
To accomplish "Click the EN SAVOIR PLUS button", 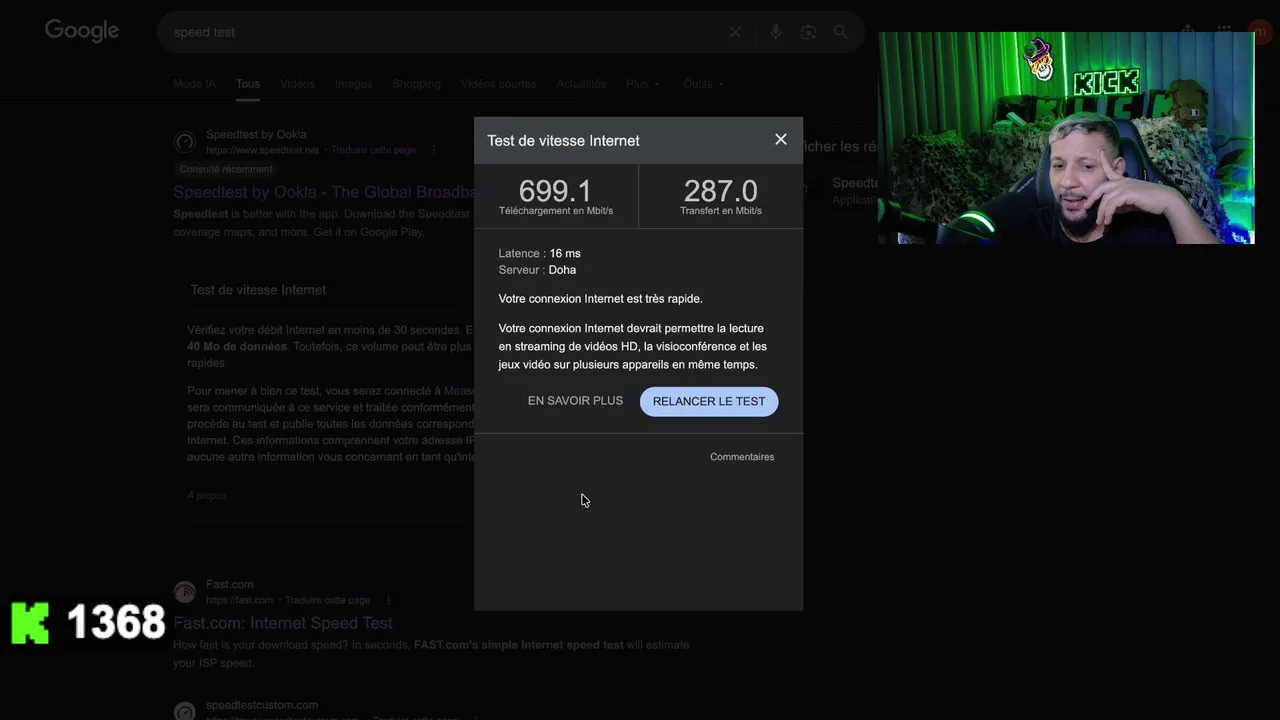I will [575, 401].
